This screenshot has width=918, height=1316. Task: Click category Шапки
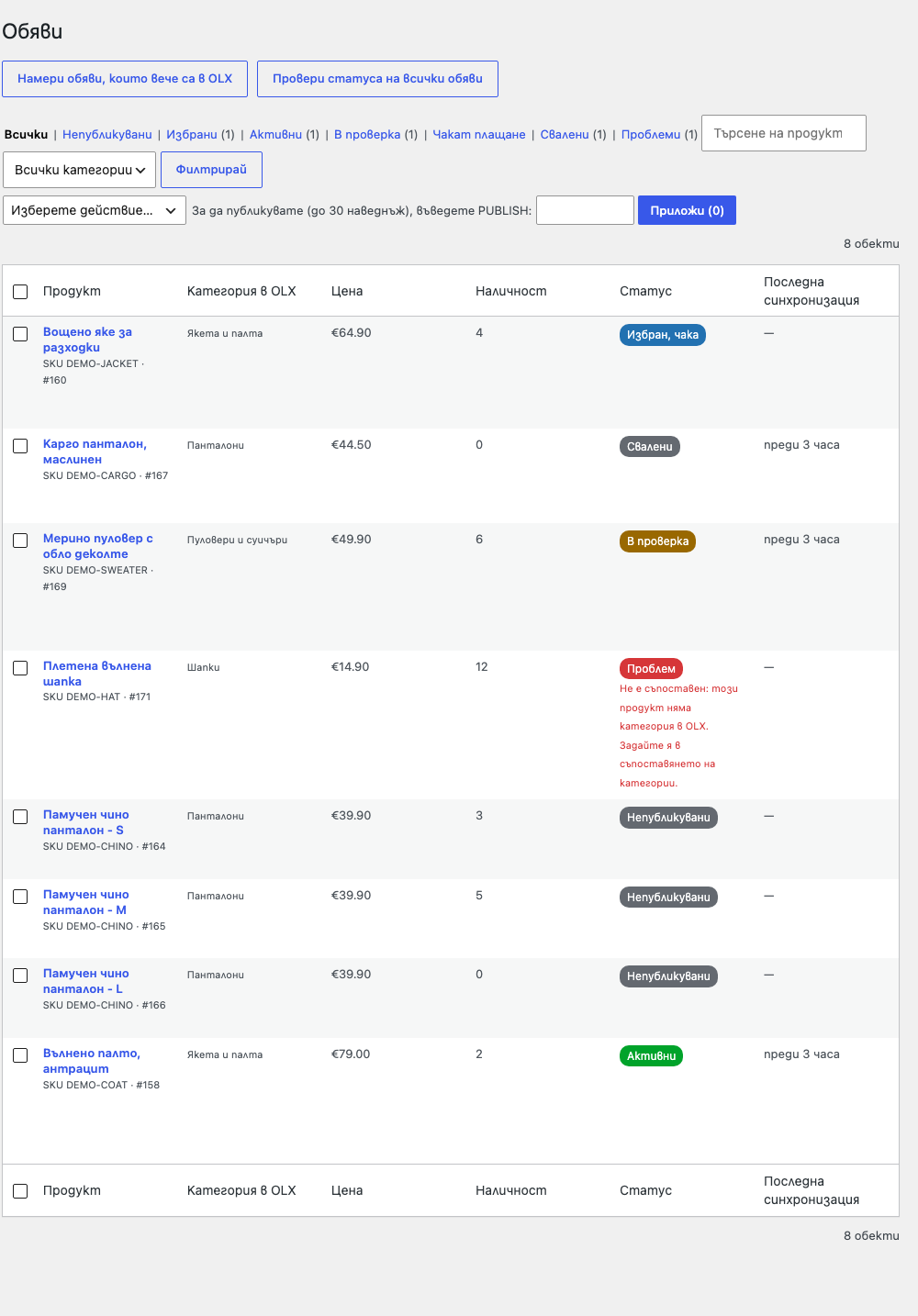[204, 668]
